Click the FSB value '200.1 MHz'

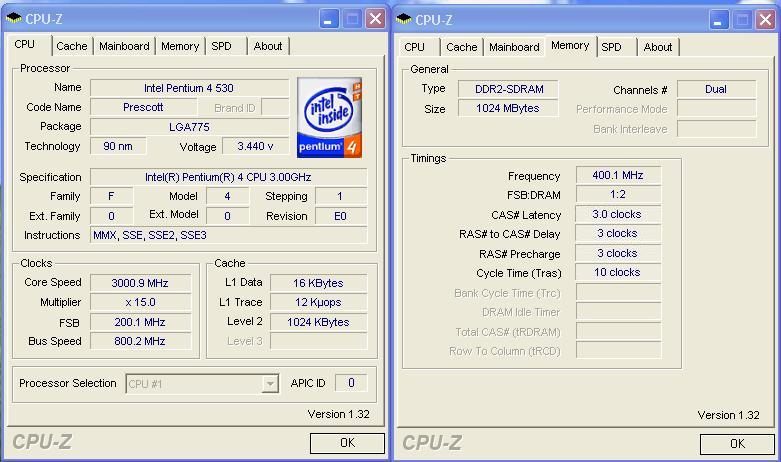click(140, 322)
